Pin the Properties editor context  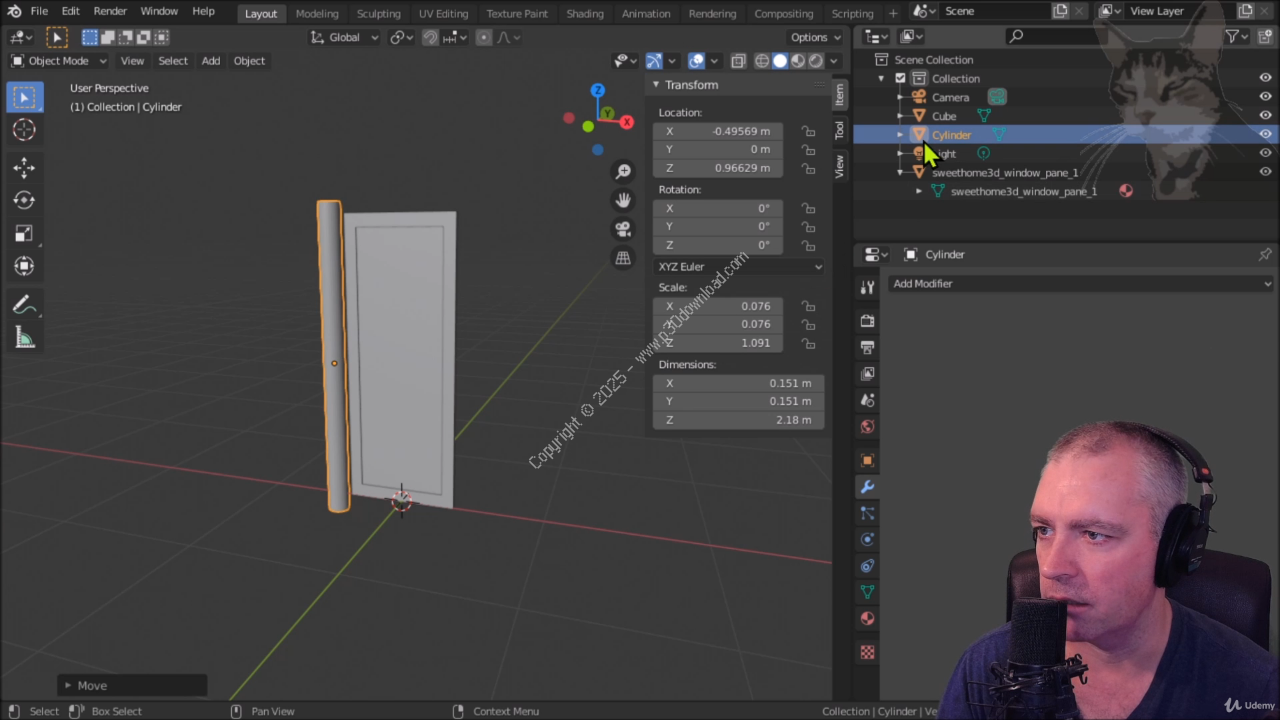pos(1265,254)
